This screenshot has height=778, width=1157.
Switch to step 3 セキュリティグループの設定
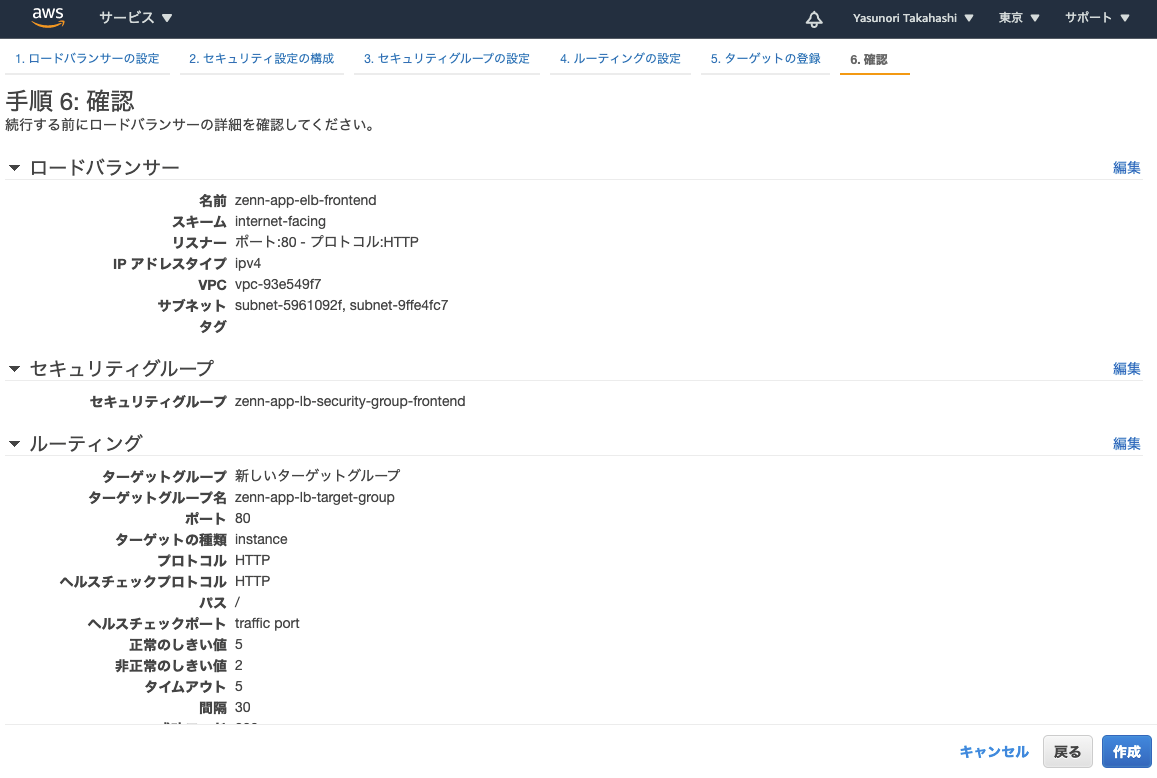(x=446, y=58)
